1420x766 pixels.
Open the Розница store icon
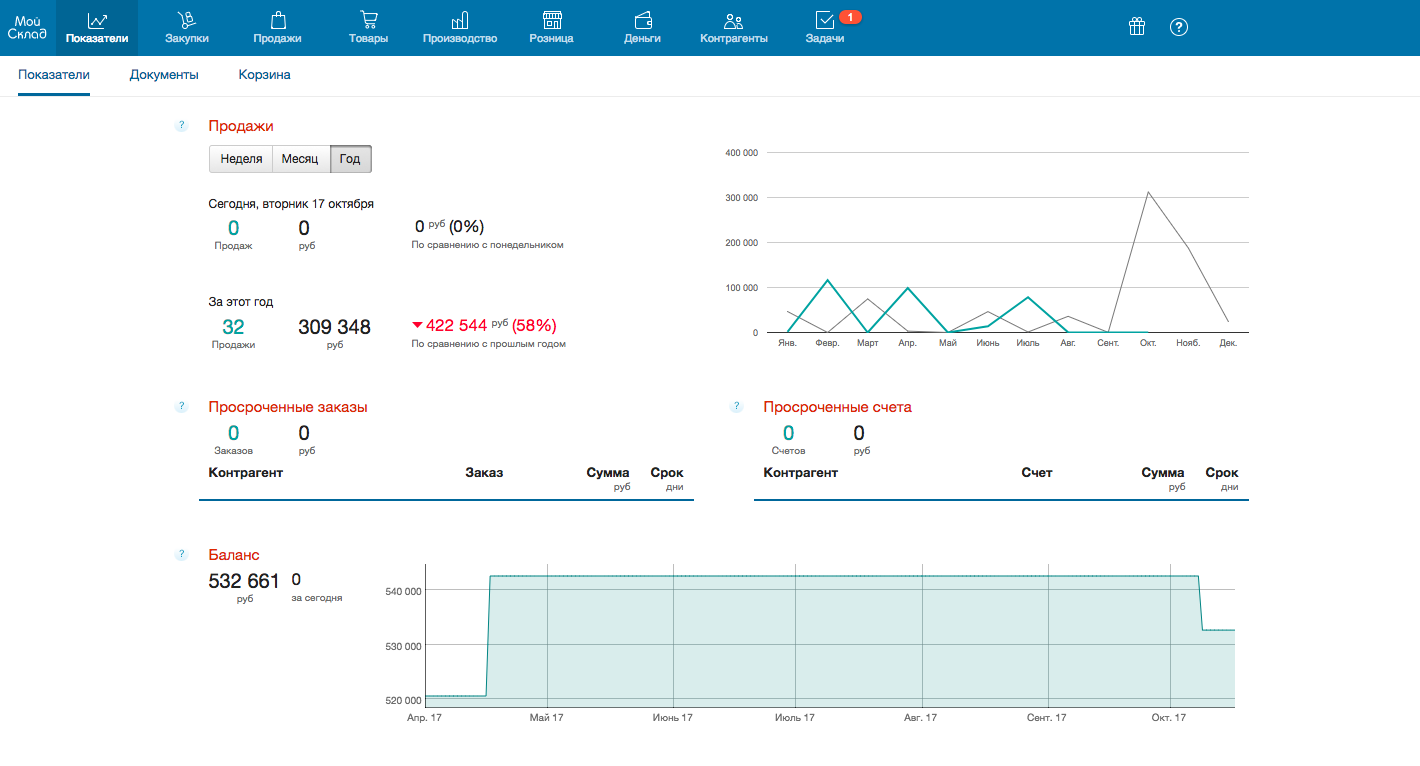click(x=552, y=20)
